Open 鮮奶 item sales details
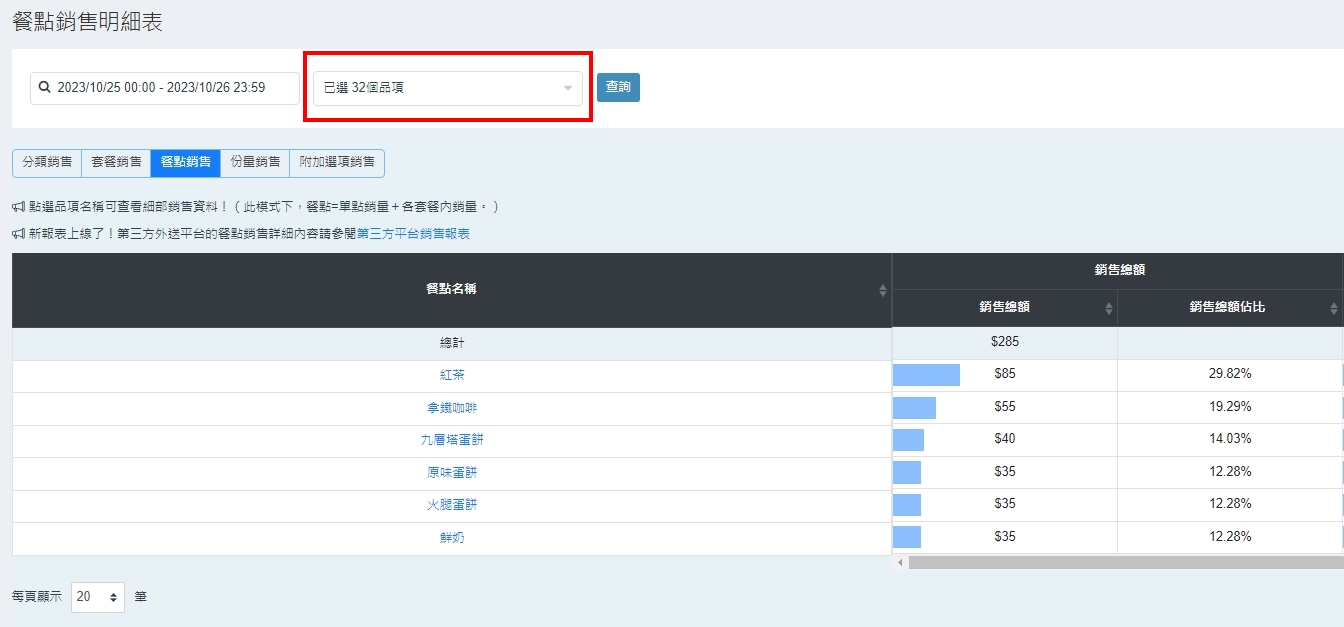1344x627 pixels. [452, 538]
